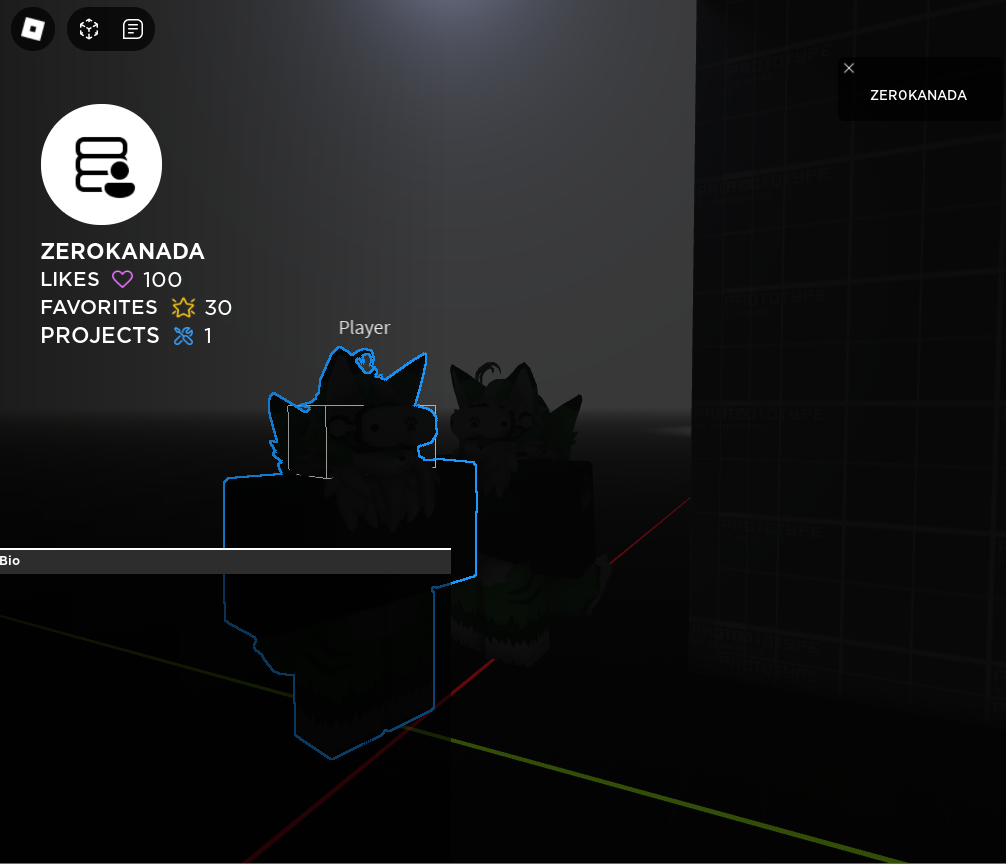This screenshot has width=1006, height=864.
Task: Click the star icon next to FAVORITES
Action: pyautogui.click(x=184, y=308)
